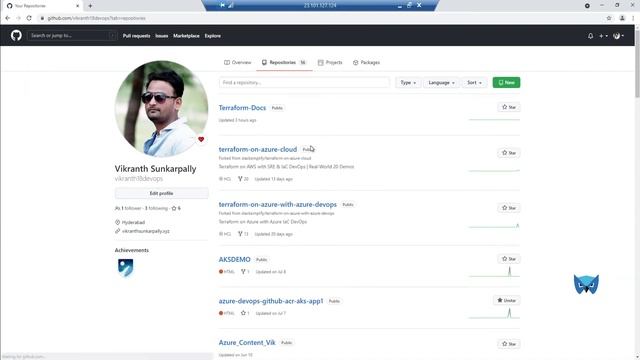The width and height of the screenshot is (640, 360).
Task: Open the fork source of terraform-on-azure-cloud
Action: pos(275,158)
